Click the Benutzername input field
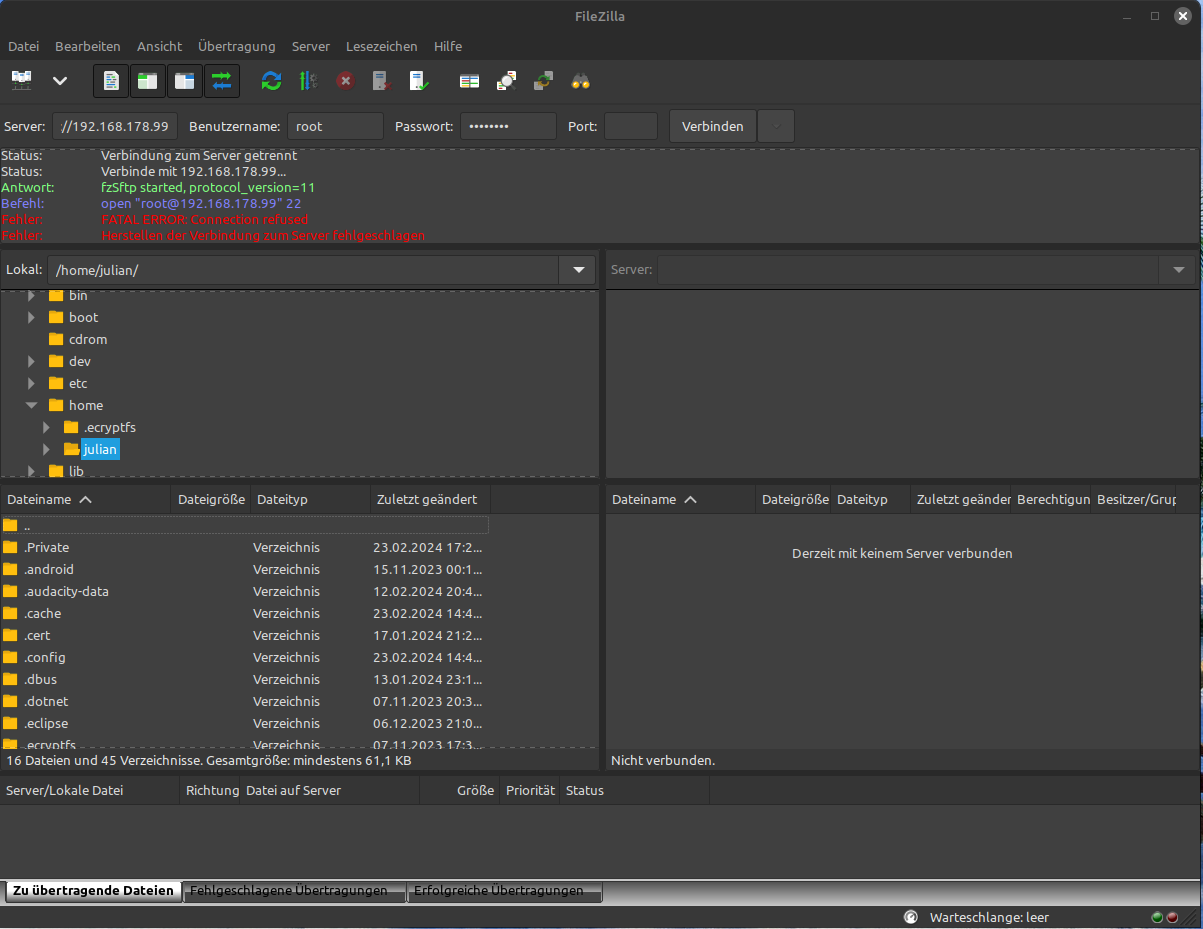Image resolution: width=1203 pixels, height=929 pixels. (x=336, y=127)
